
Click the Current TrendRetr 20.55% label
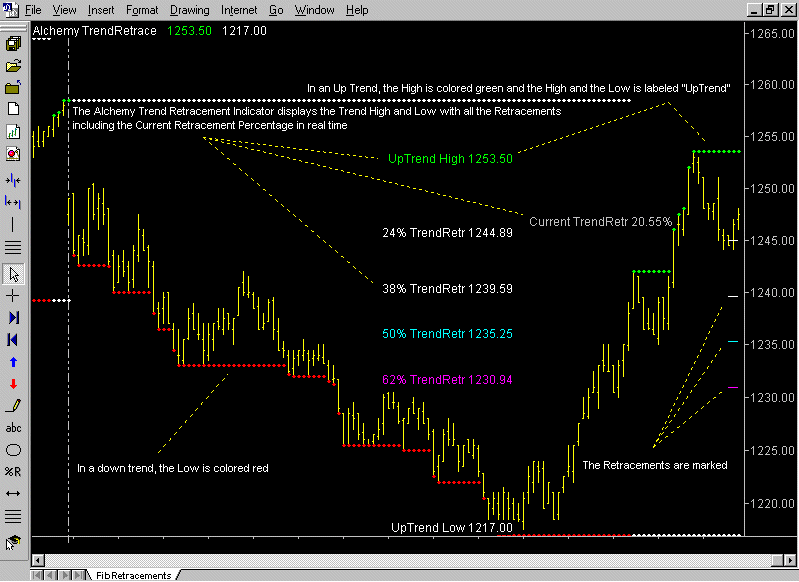click(x=600, y=222)
